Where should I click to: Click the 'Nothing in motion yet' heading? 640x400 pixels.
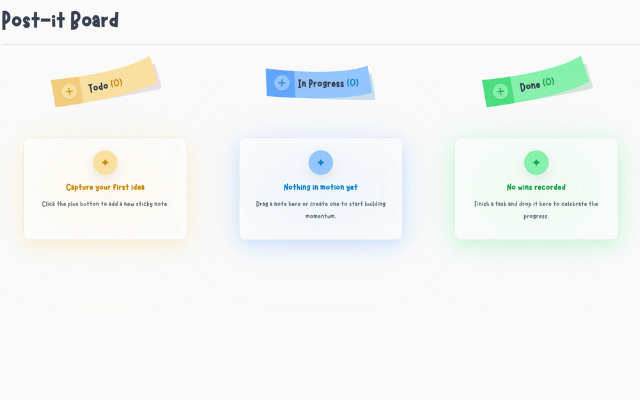click(x=321, y=187)
